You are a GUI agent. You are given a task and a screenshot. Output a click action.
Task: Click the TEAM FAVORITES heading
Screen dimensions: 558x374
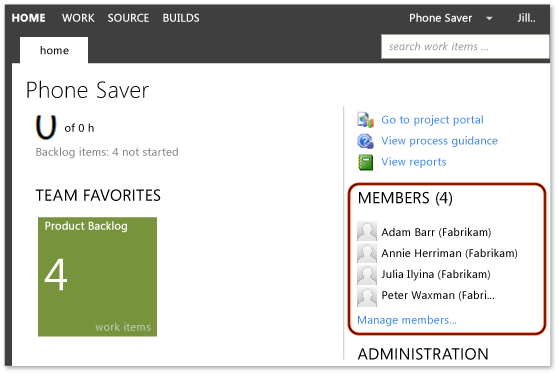pyautogui.click(x=98, y=196)
